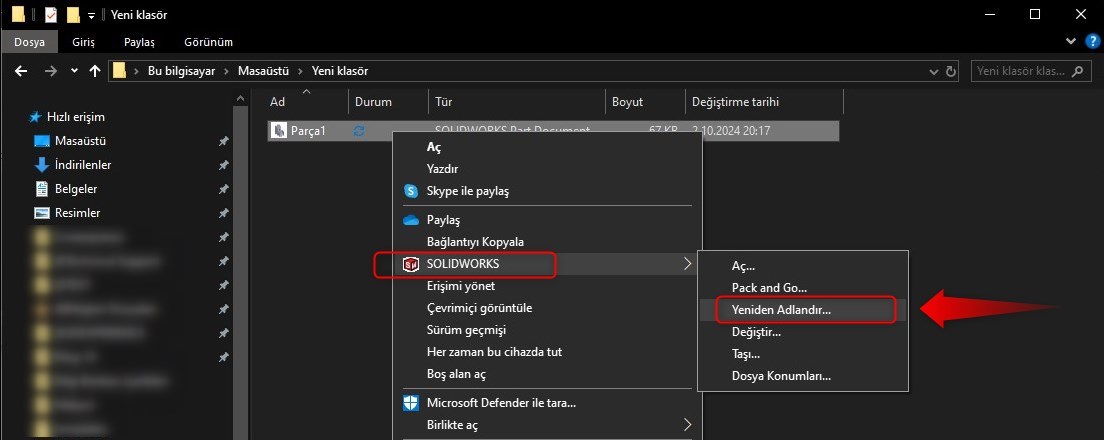1104x440 pixels.
Task: Open Quick Access Toolbar customize dropdown
Action: click(92, 15)
